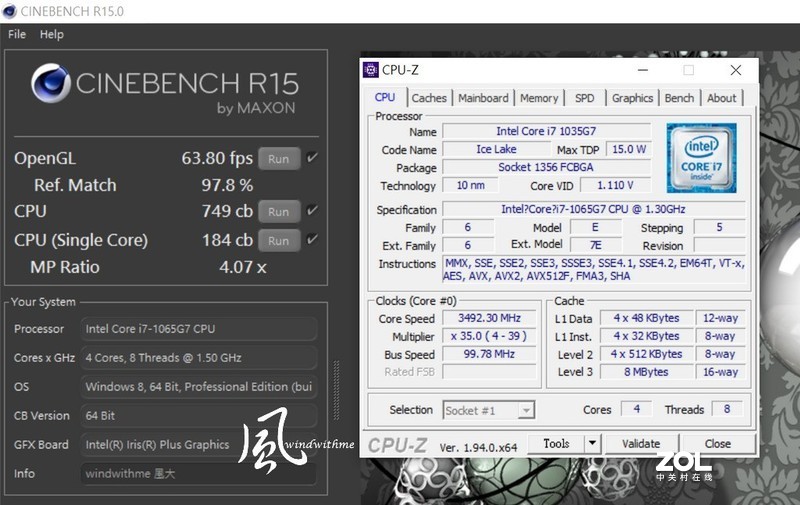The height and width of the screenshot is (505, 800).
Task: Click the Close button in CPU-Z footer
Action: click(717, 443)
